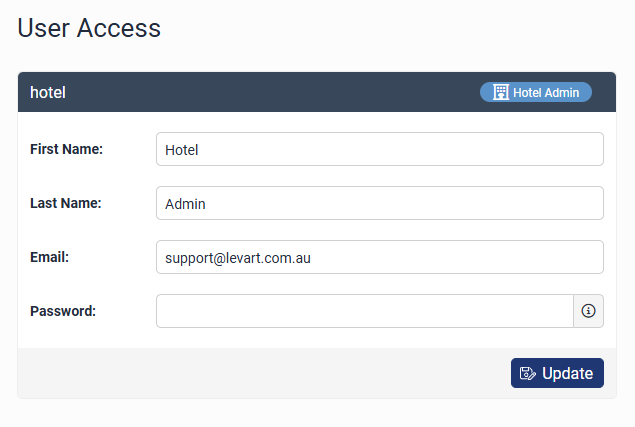Image resolution: width=635 pixels, height=427 pixels.
Task: Click the Email label
Action: [50, 257]
